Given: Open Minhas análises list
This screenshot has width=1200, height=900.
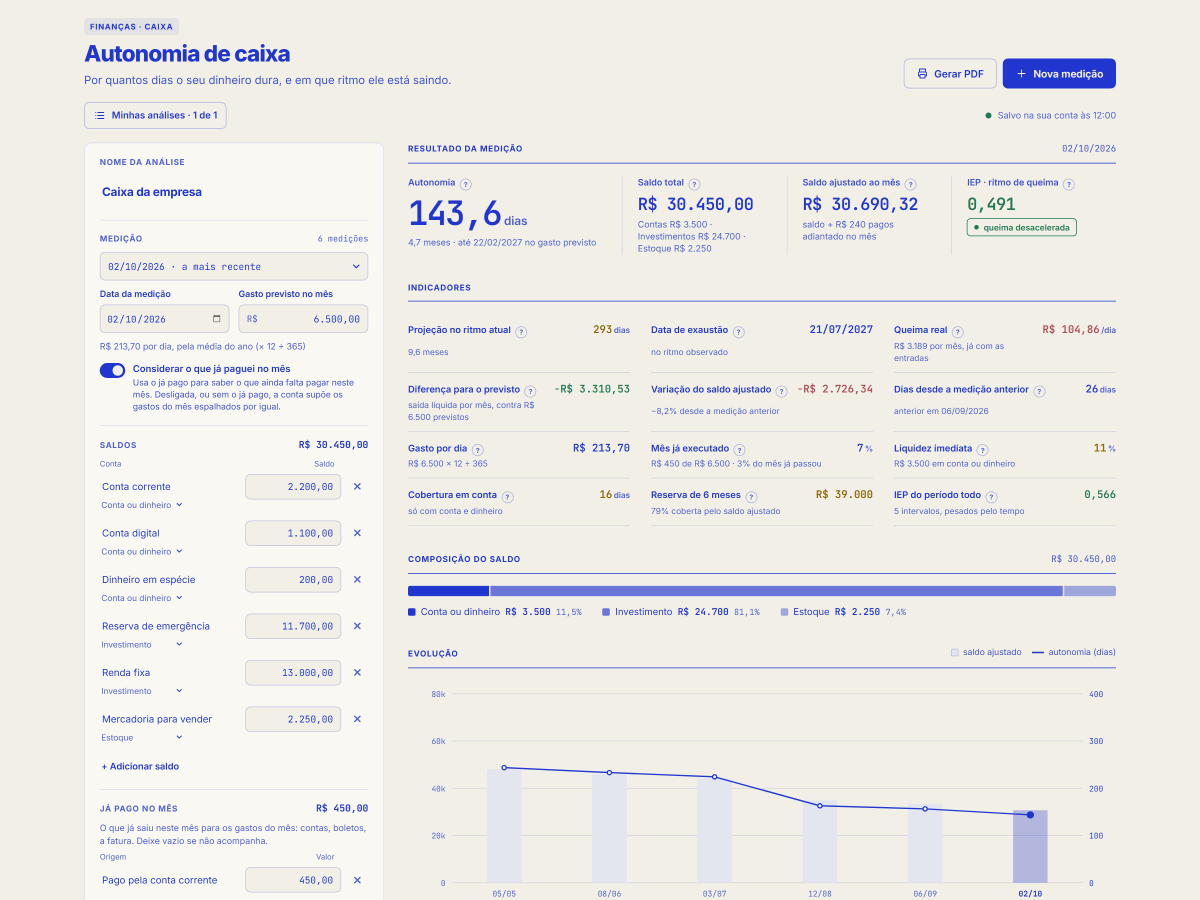Looking at the screenshot, I should pos(156,115).
